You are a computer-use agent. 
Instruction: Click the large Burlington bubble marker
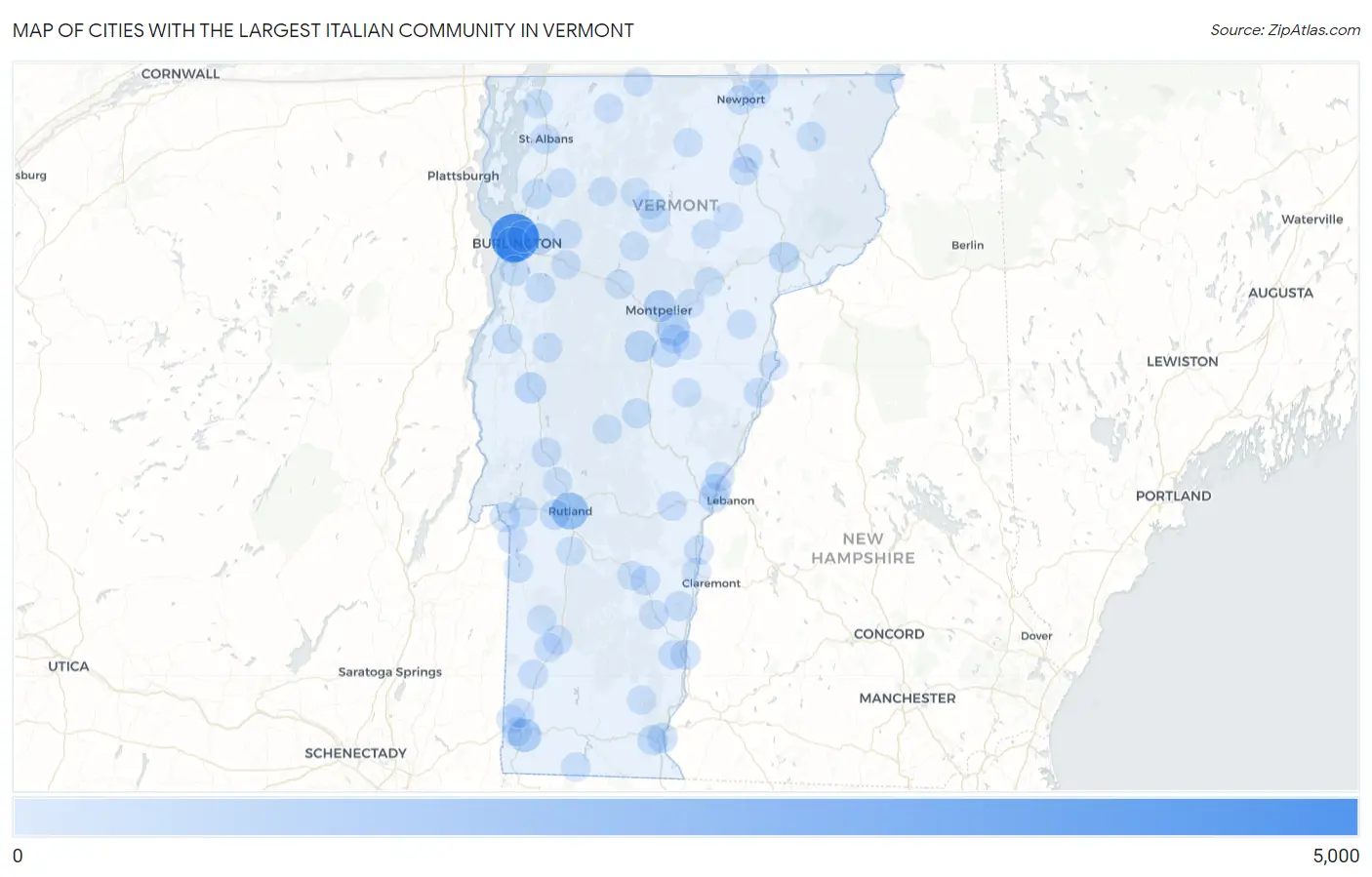click(514, 238)
